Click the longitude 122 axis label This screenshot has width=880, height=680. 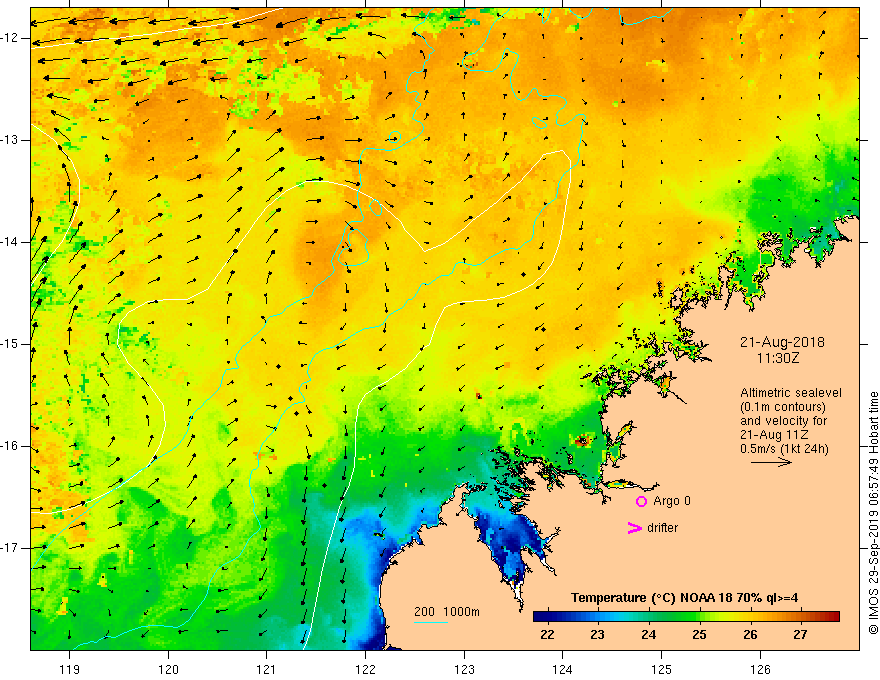click(365, 670)
